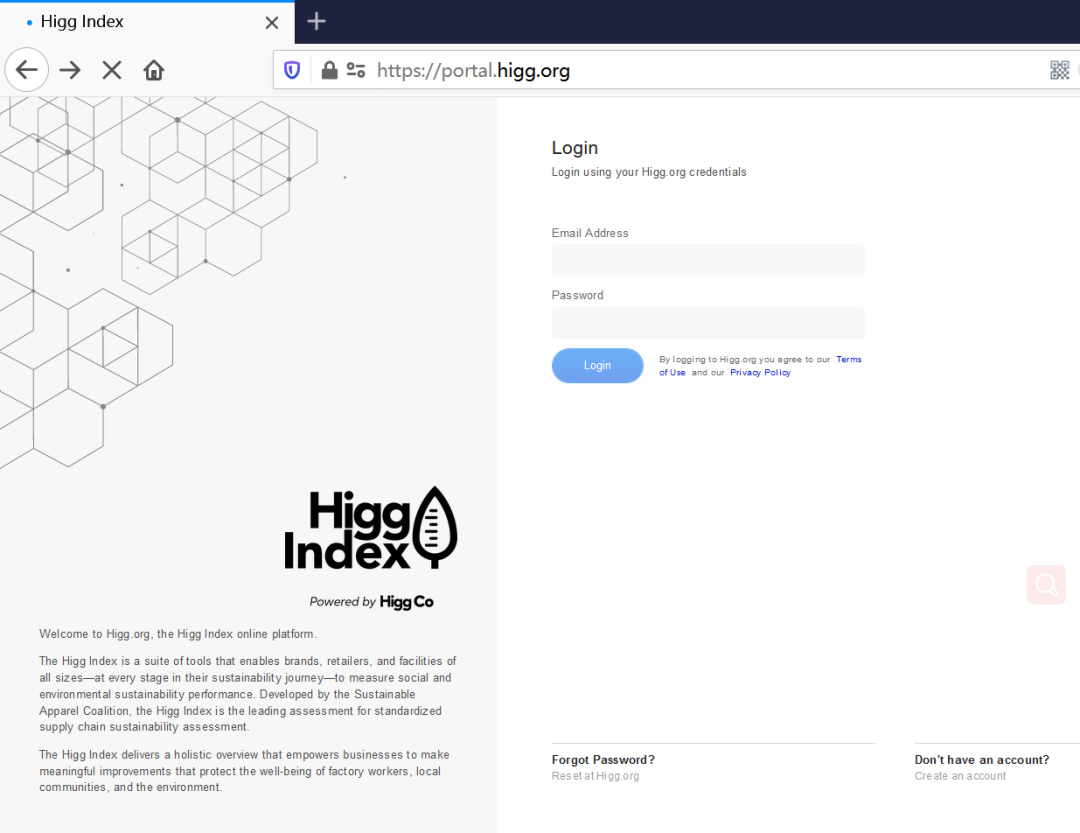Open the Privacy Policy link
Viewport: 1080px width, 833px height.
760,372
